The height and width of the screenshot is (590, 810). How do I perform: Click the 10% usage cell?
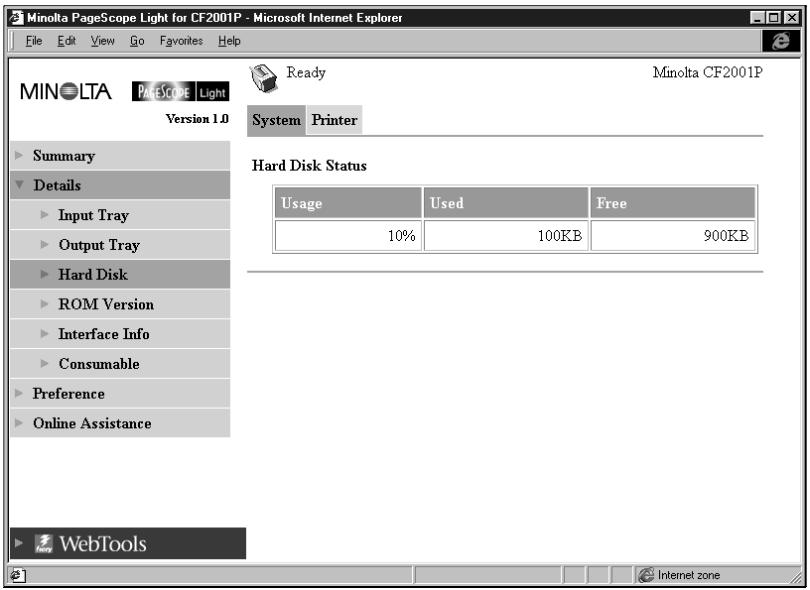pyautogui.click(x=348, y=236)
